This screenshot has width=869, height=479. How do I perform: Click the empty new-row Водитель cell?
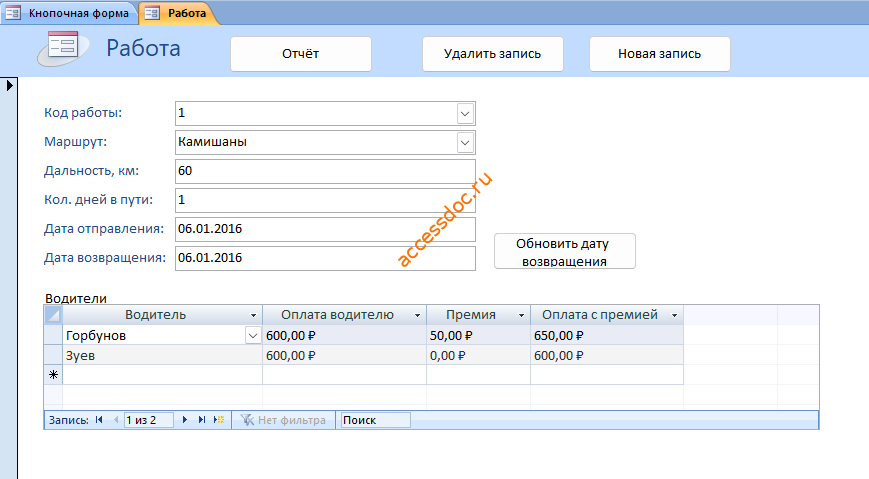(162, 375)
